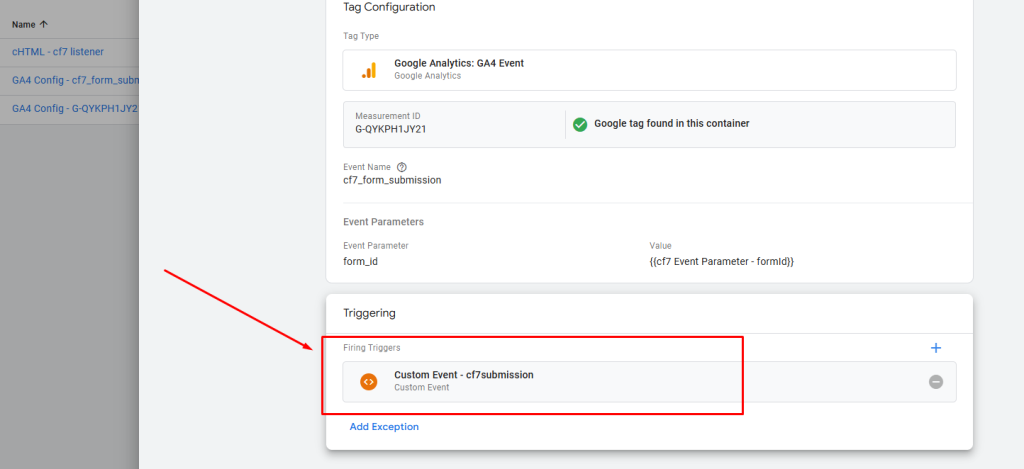Click the Triggering section heading
1024x469 pixels.
370,313
